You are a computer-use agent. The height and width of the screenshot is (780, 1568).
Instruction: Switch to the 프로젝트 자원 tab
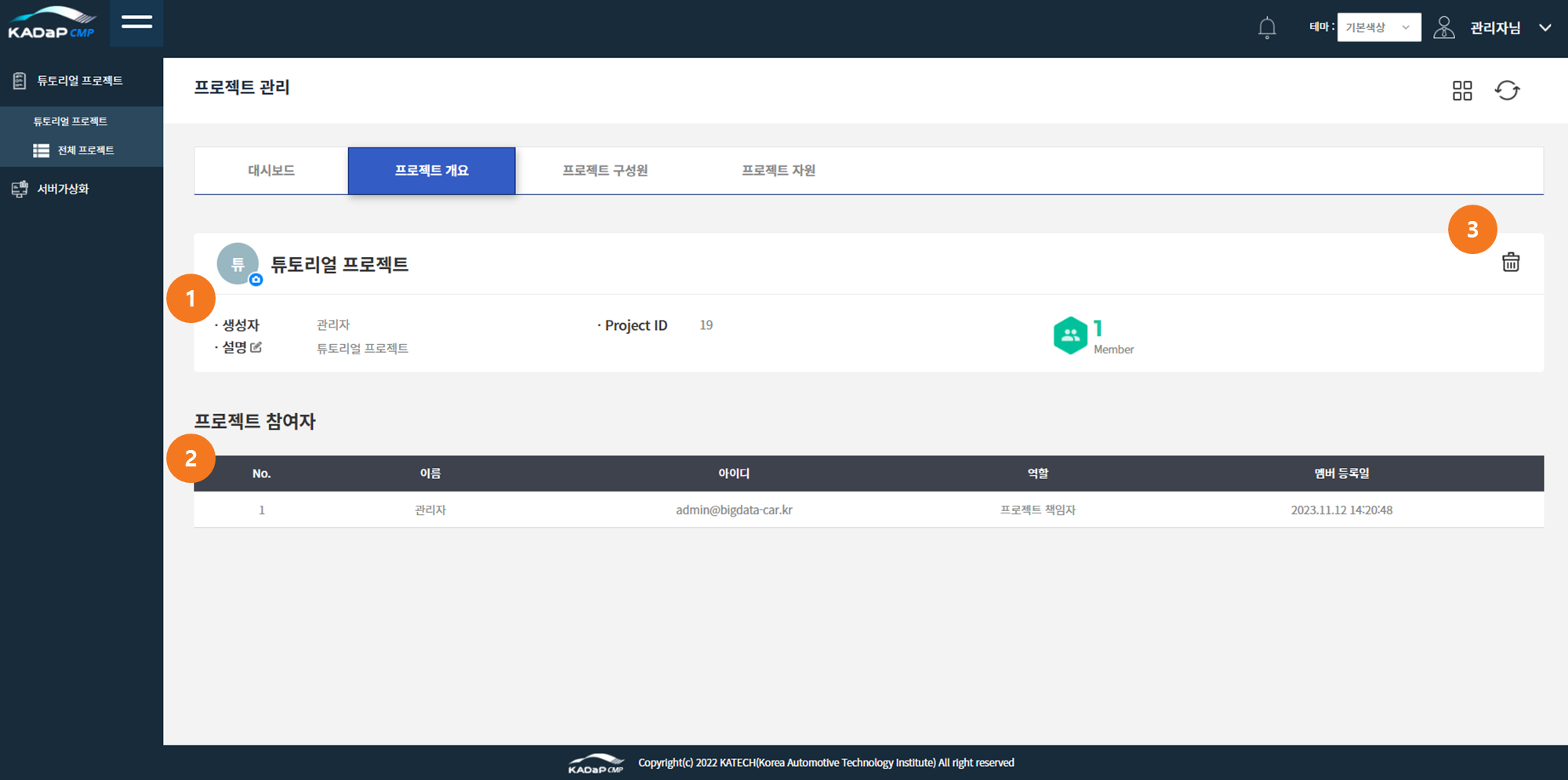point(778,171)
